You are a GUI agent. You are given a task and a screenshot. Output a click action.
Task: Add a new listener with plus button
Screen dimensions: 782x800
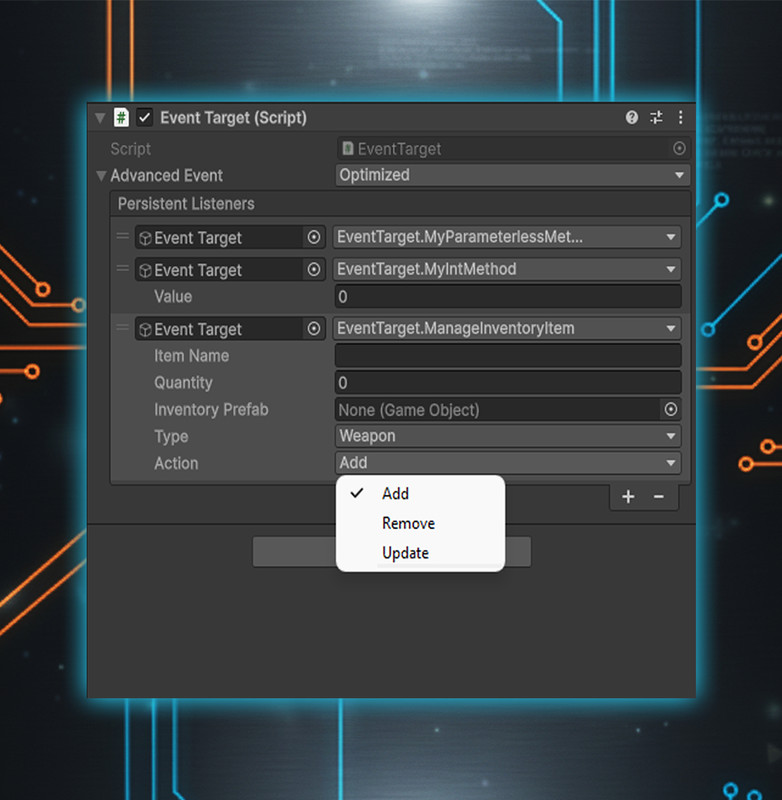(628, 496)
